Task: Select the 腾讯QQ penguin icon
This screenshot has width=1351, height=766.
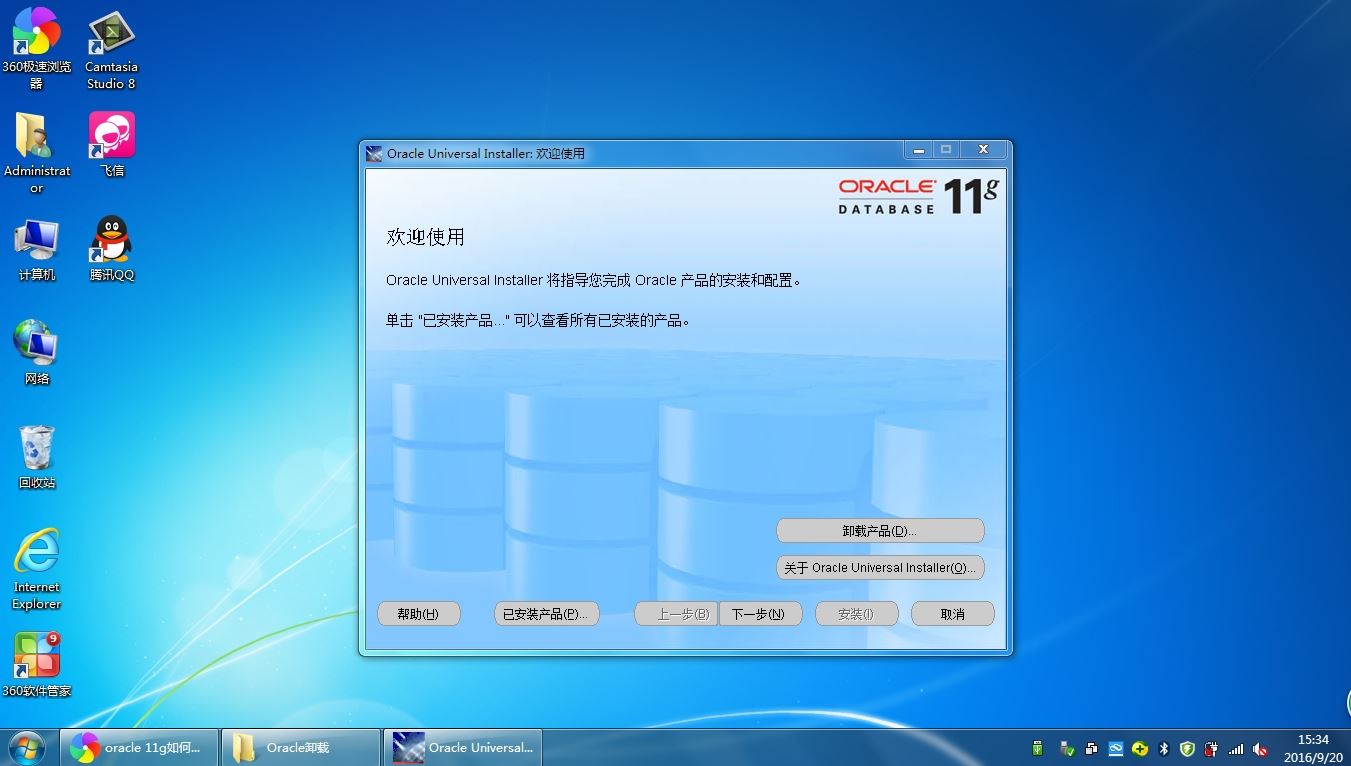Action: [x=111, y=248]
